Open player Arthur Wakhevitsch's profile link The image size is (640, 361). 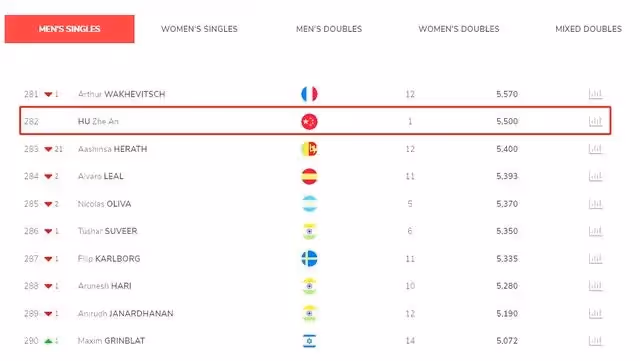[122, 94]
